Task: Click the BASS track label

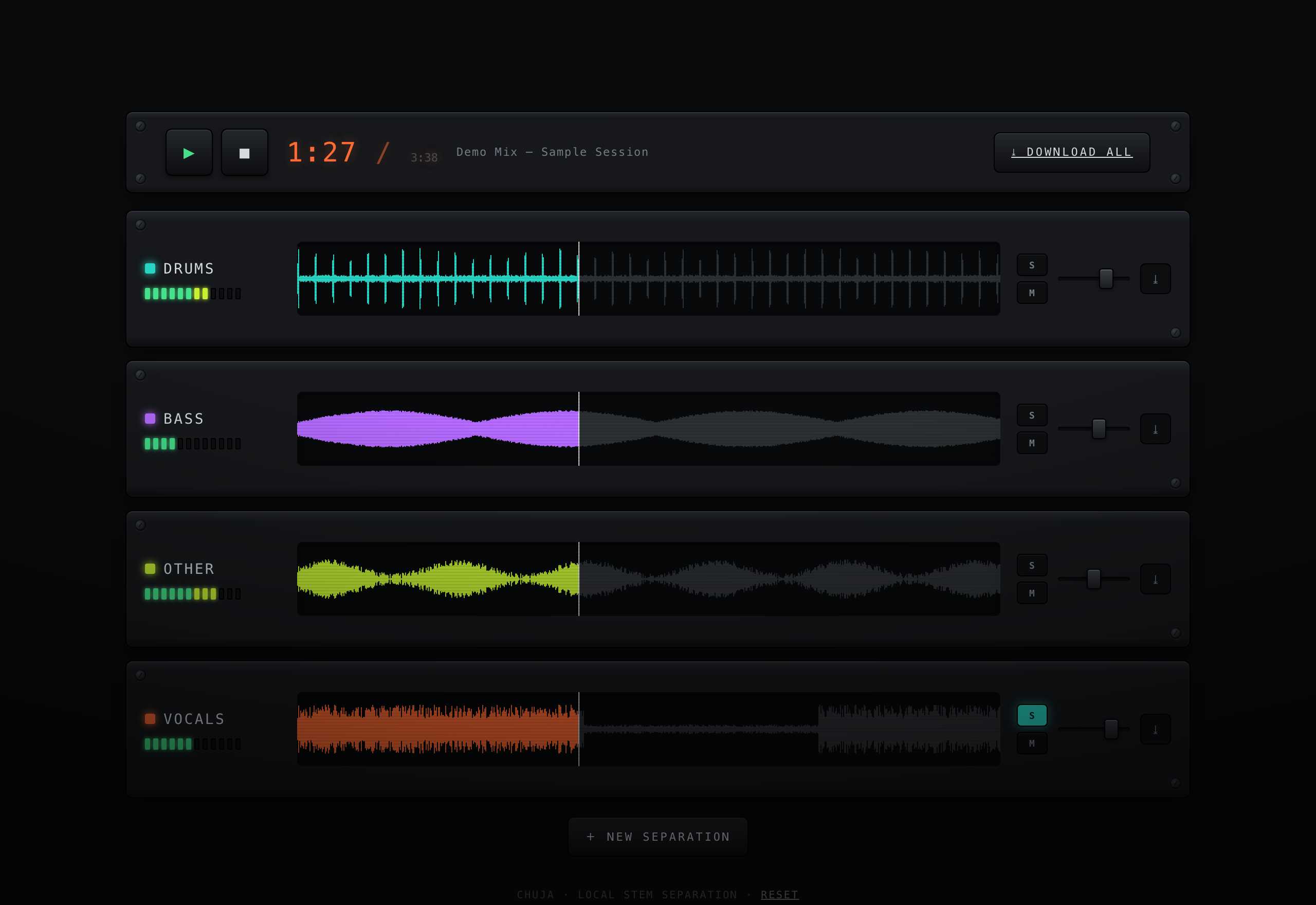Action: (184, 419)
